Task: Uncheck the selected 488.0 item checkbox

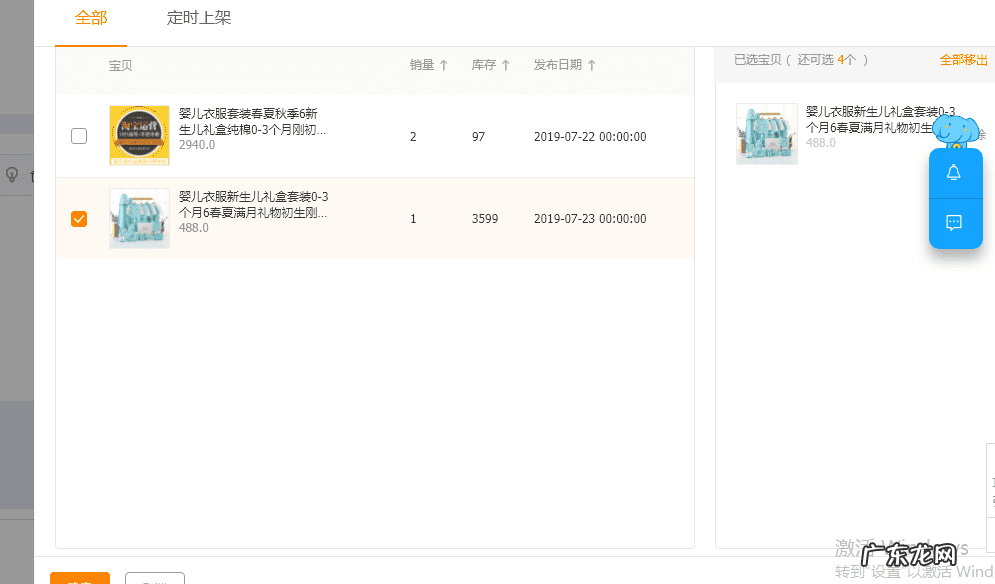Action: [x=79, y=218]
